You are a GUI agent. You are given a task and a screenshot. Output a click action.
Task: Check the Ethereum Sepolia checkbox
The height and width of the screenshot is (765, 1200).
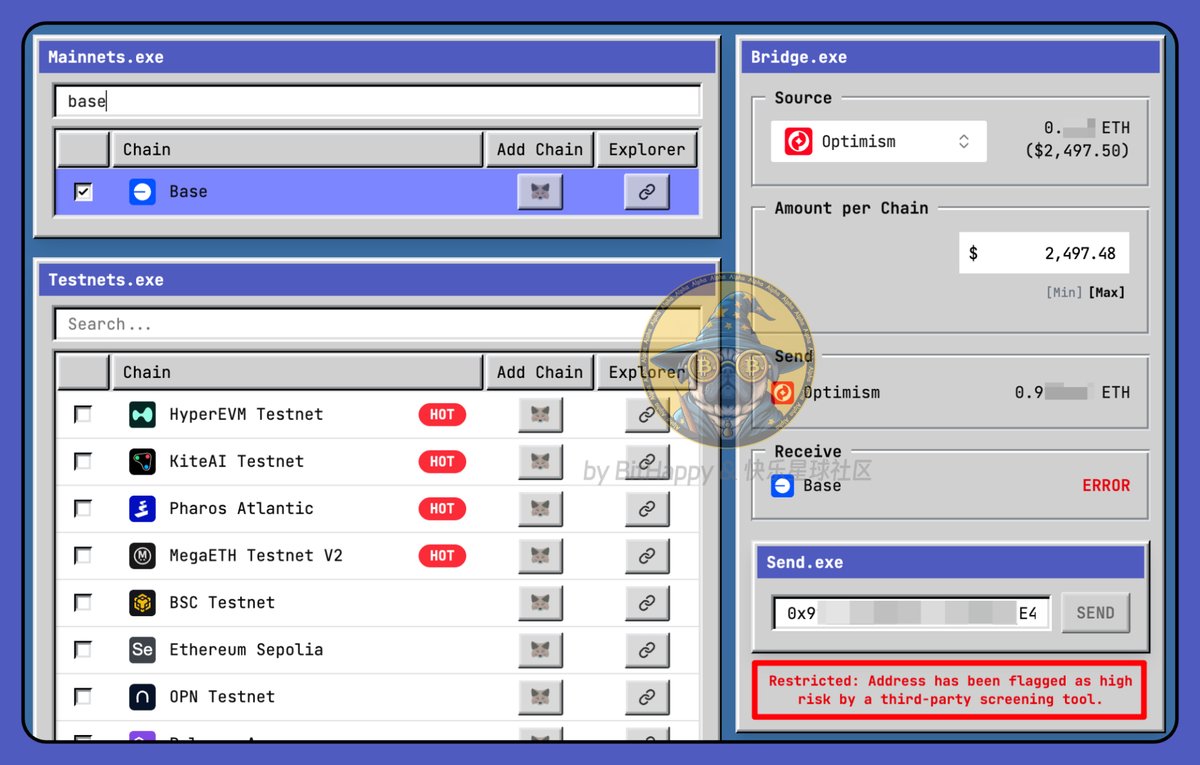coord(83,649)
